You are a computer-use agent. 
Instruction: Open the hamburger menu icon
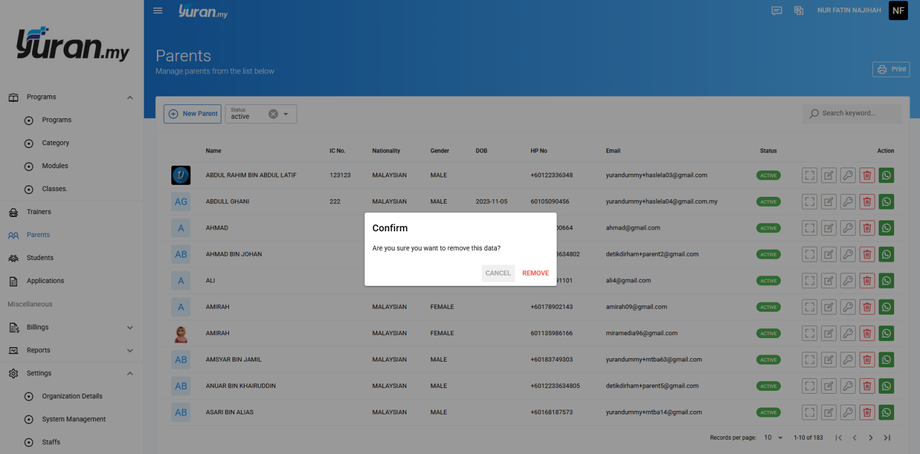(x=158, y=11)
